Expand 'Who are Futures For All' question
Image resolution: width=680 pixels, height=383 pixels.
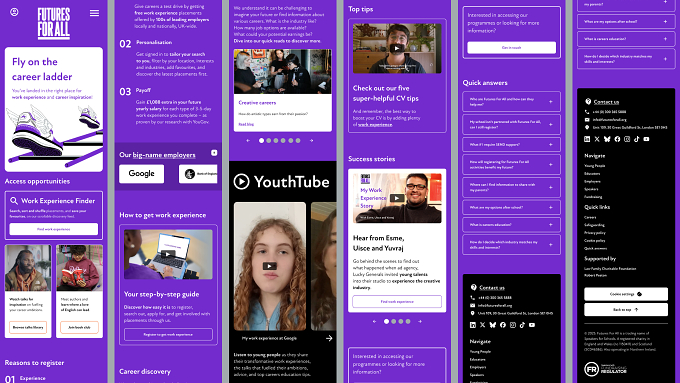511,101
